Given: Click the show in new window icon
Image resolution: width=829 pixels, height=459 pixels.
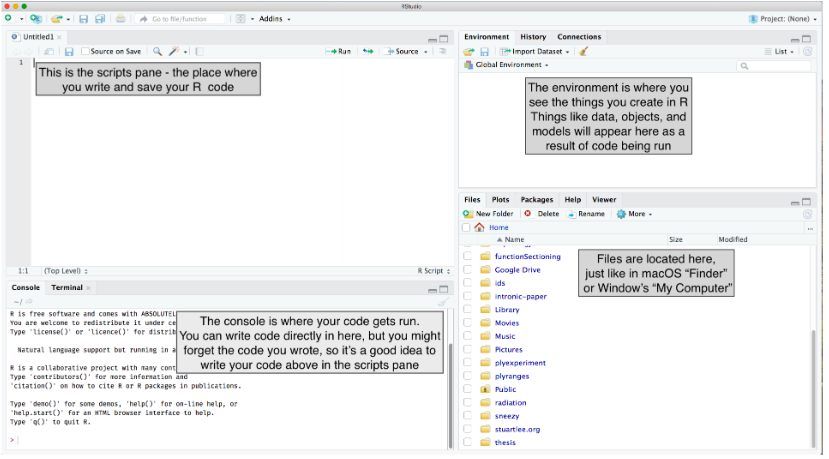Looking at the screenshot, I should pos(49,51).
